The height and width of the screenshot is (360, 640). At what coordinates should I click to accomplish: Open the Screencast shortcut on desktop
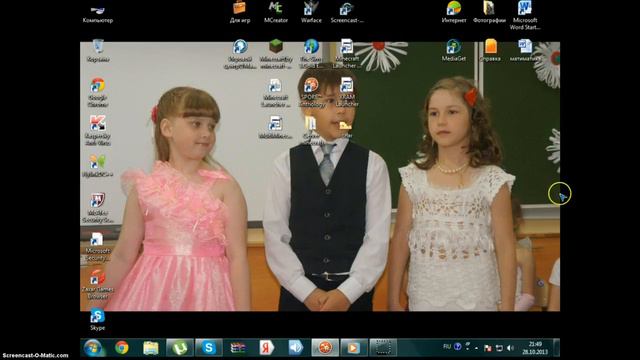(x=347, y=12)
